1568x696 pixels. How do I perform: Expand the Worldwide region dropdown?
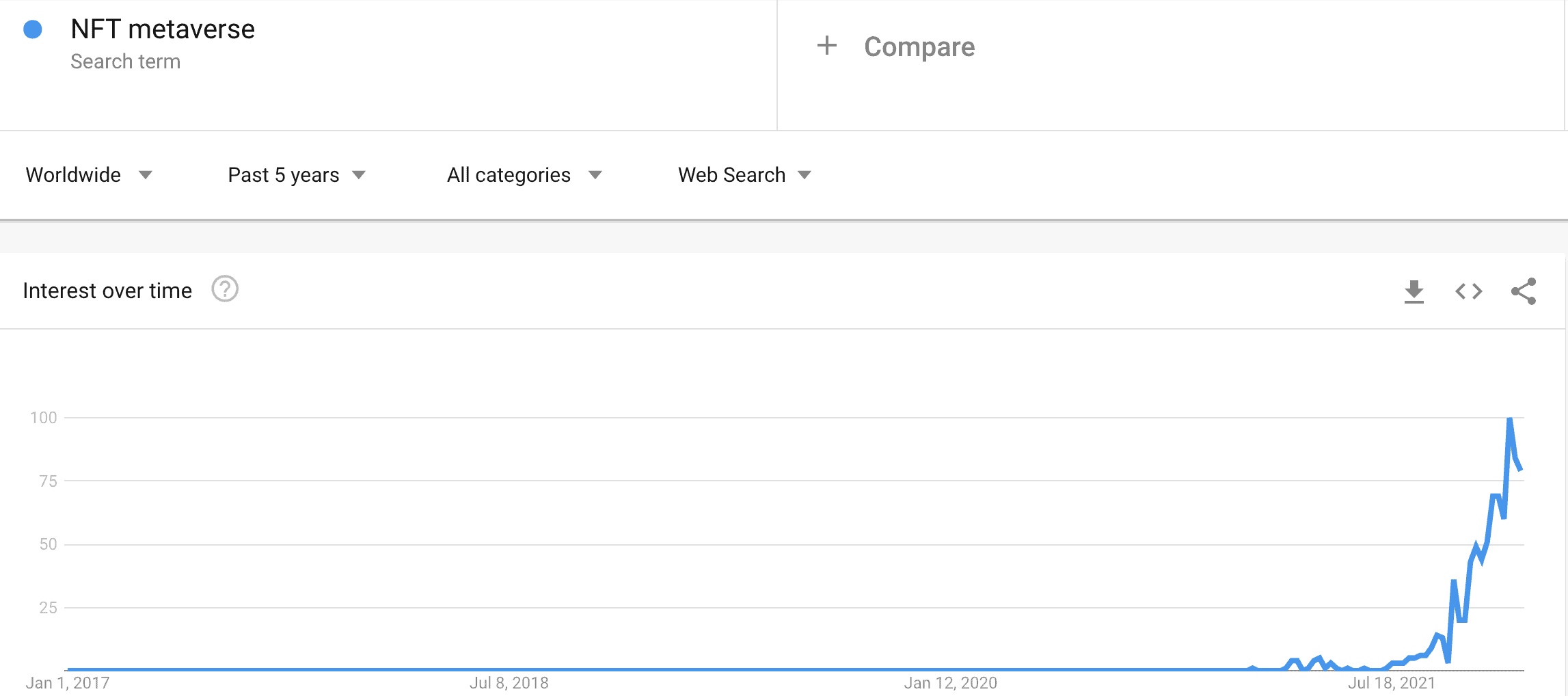point(89,175)
